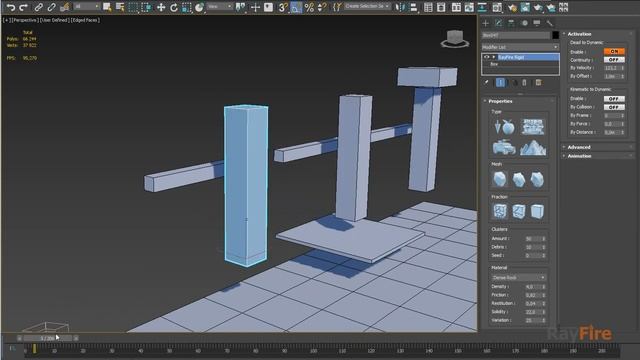Toggle the Continuity OFF button

tap(614, 60)
